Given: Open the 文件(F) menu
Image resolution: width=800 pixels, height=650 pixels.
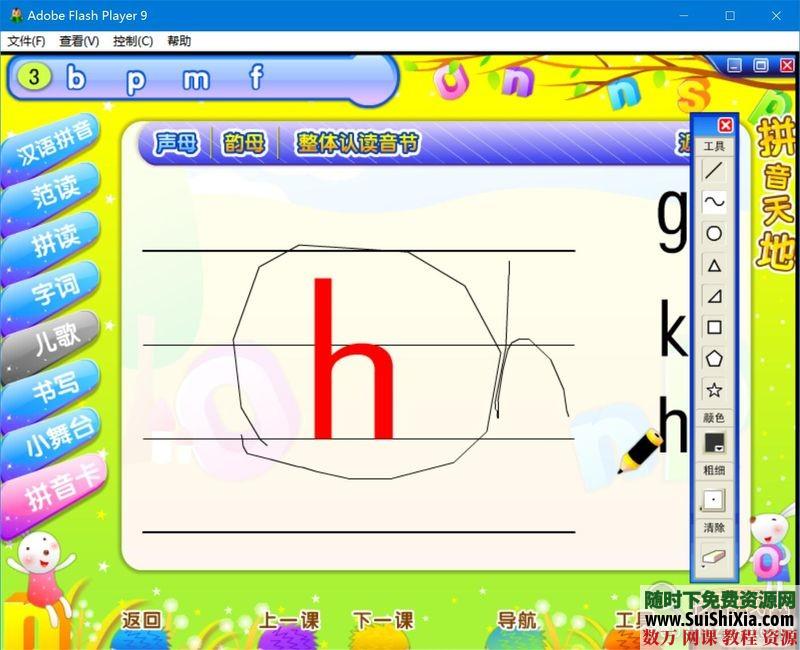Looking at the screenshot, I should (x=26, y=41).
